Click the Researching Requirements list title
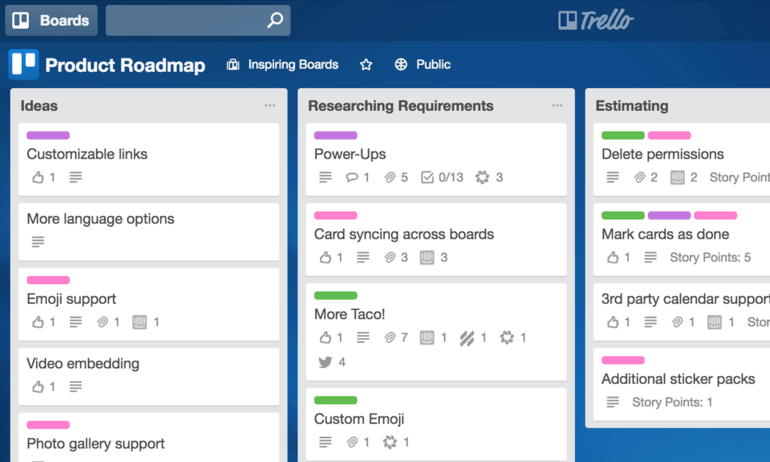 click(x=401, y=106)
